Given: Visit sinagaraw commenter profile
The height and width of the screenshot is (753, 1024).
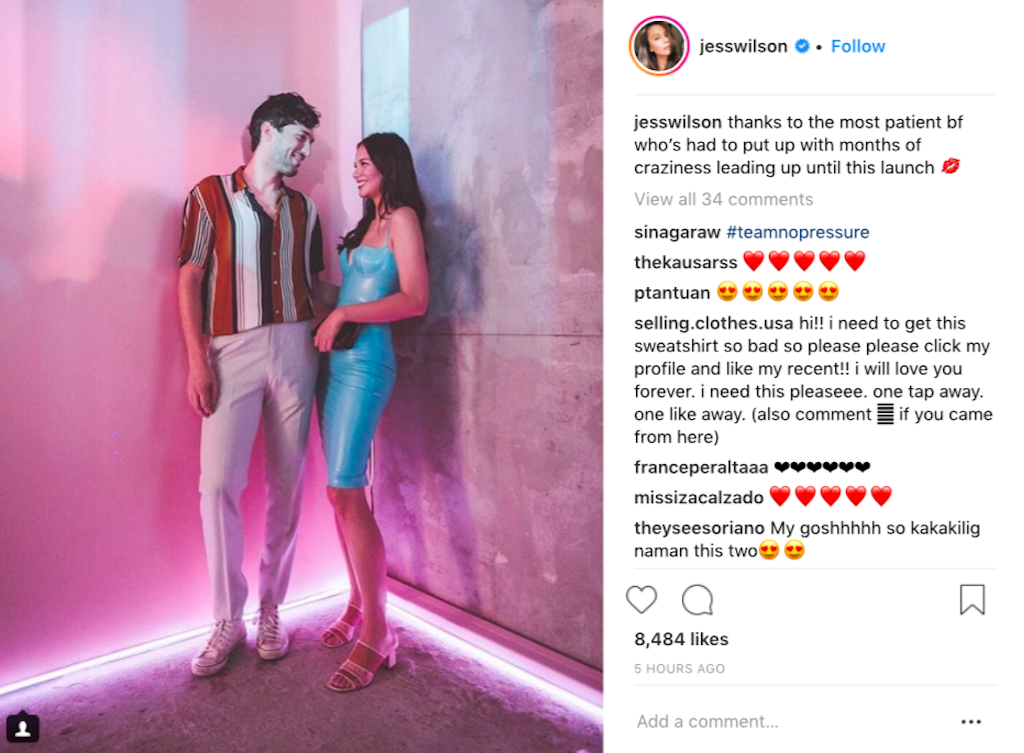Looking at the screenshot, I should (x=677, y=232).
